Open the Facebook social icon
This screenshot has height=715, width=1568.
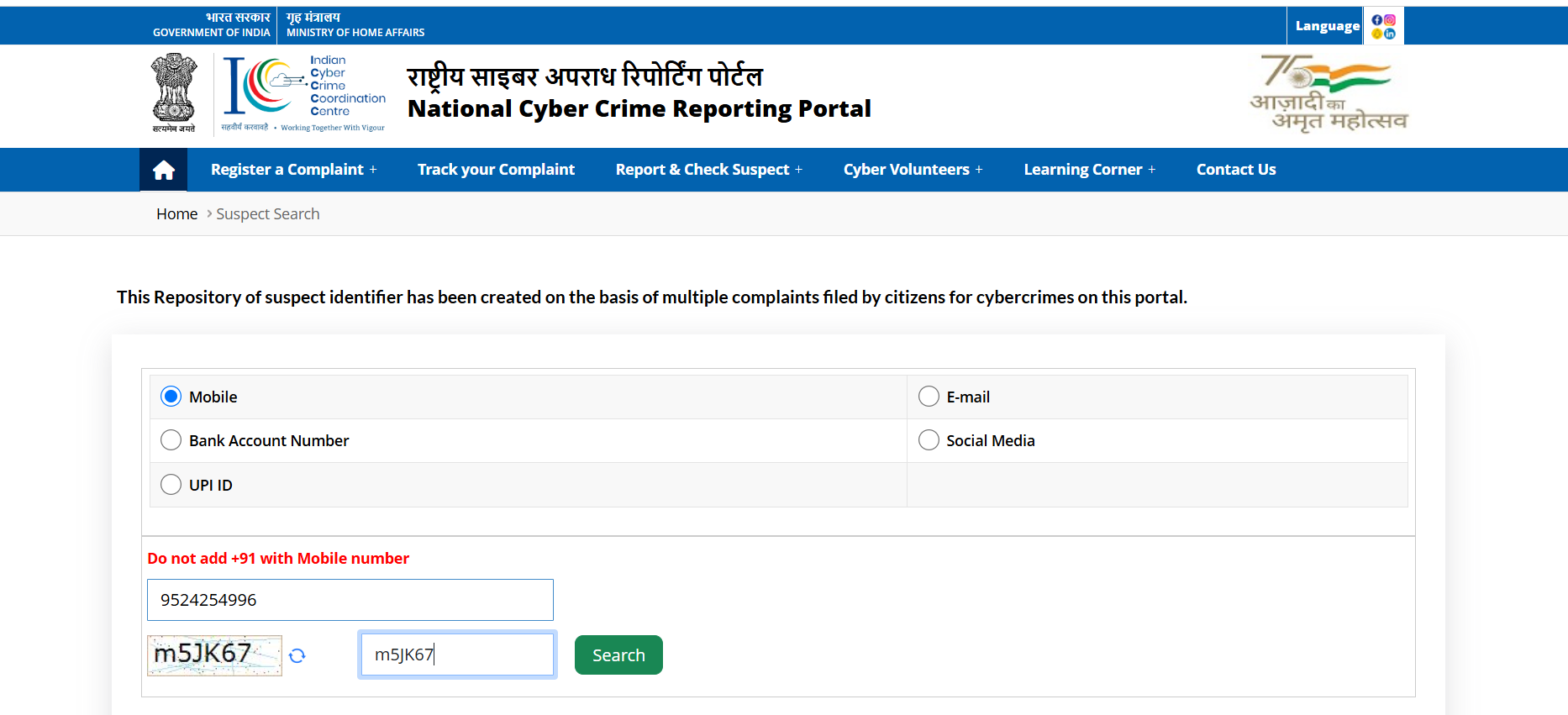pos(1377,20)
